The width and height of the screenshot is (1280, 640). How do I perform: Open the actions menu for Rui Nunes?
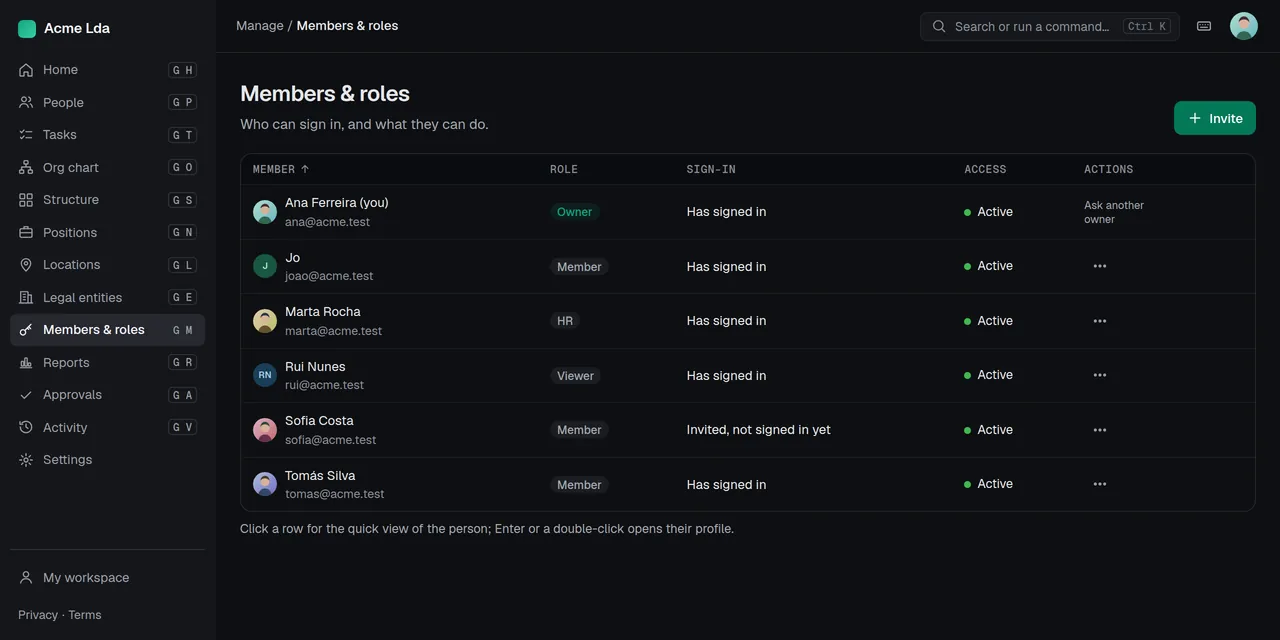(1100, 375)
